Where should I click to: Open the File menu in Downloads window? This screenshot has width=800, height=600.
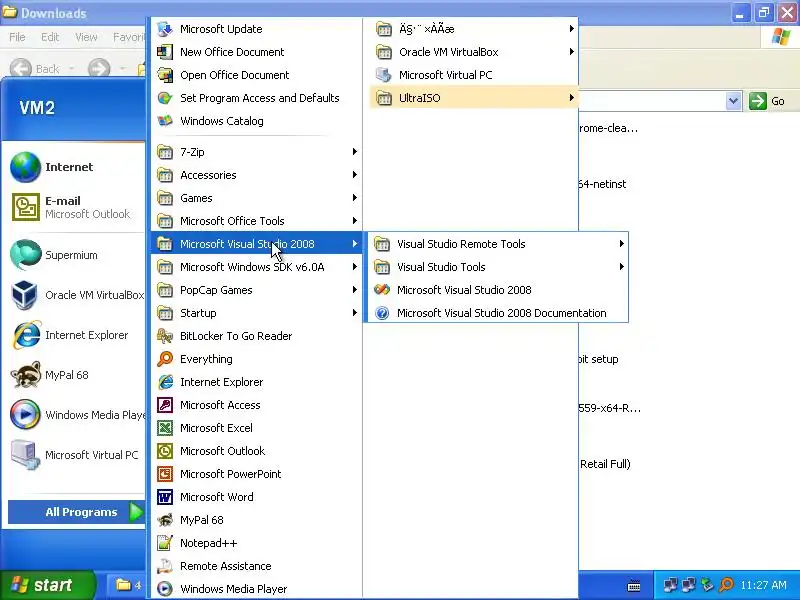17,37
